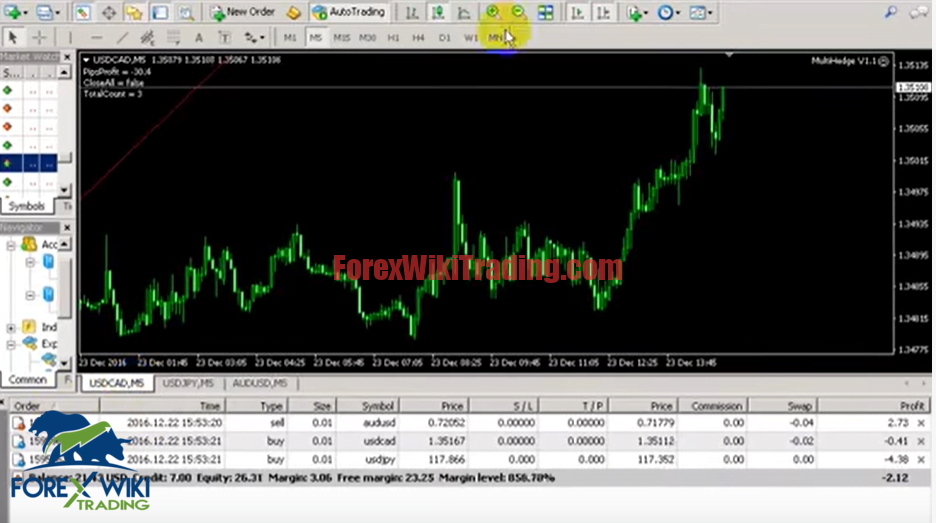Click Navigator scroll up arrow
This screenshot has height=523, width=936.
pos(64,244)
